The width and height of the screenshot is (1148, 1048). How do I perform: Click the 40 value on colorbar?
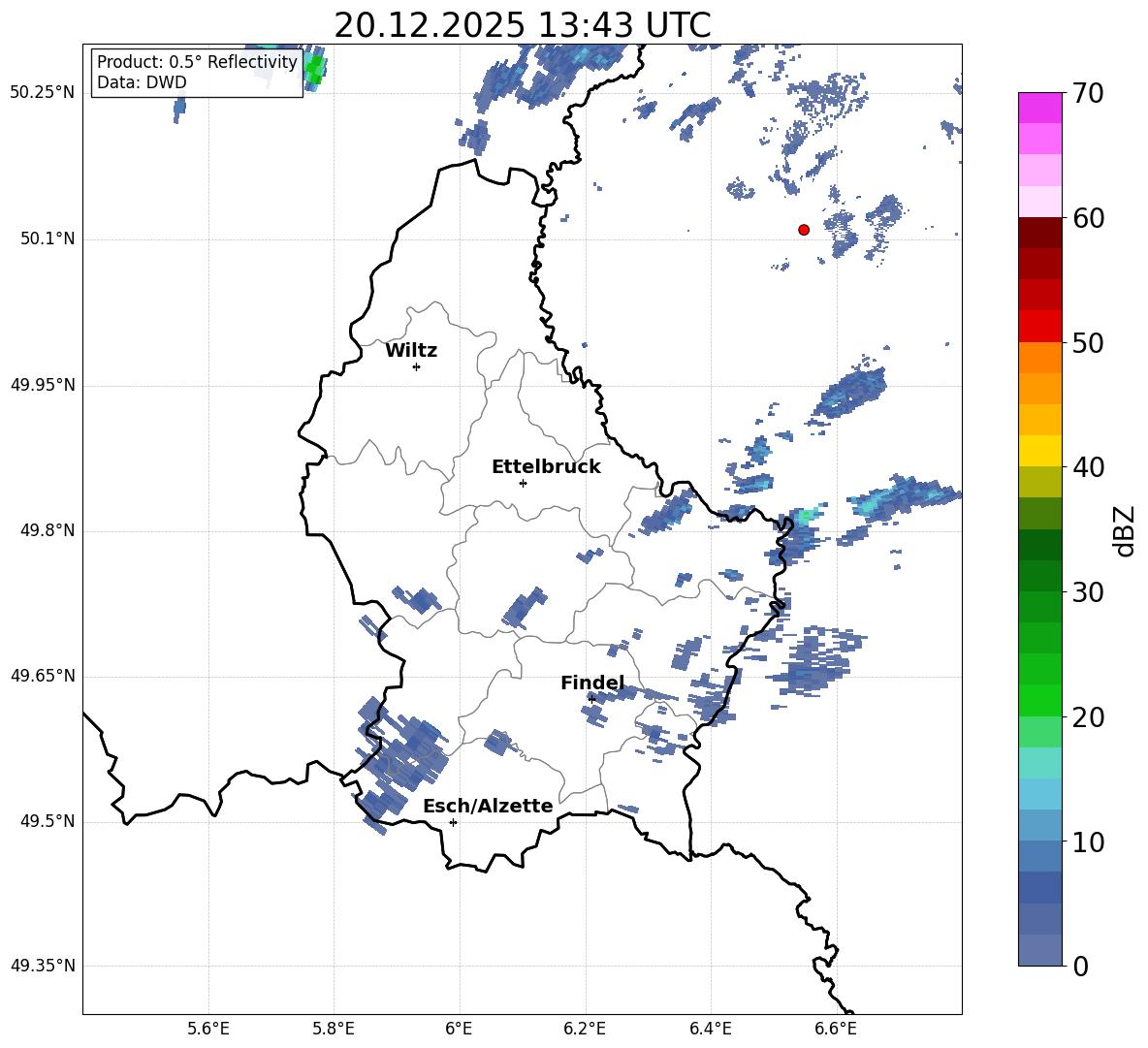pos(1089,467)
